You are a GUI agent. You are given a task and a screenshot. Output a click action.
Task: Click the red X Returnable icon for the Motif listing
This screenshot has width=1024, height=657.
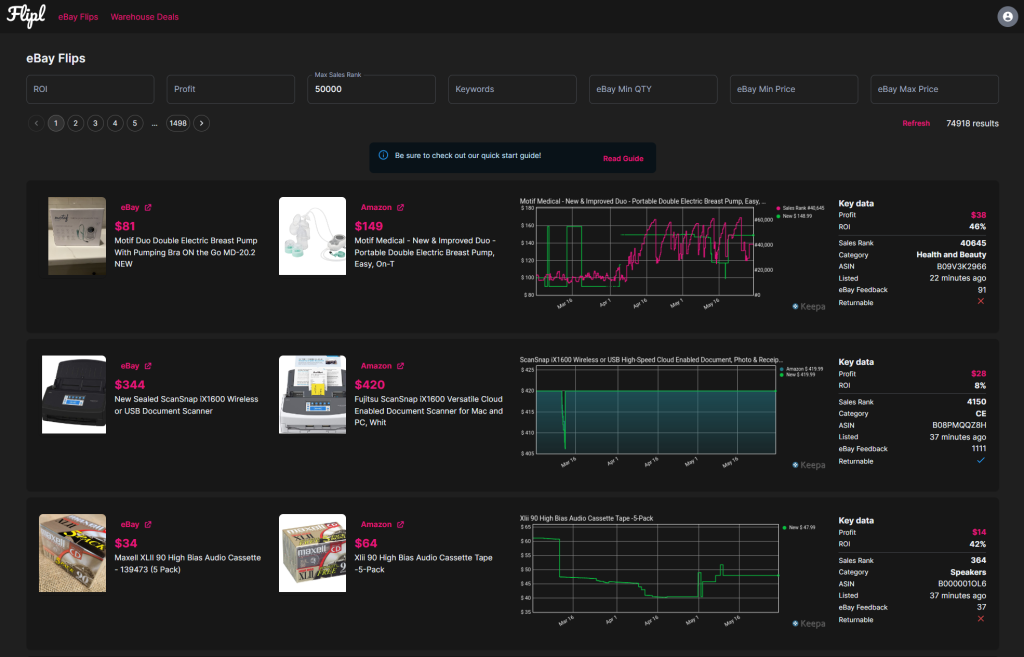click(981, 302)
